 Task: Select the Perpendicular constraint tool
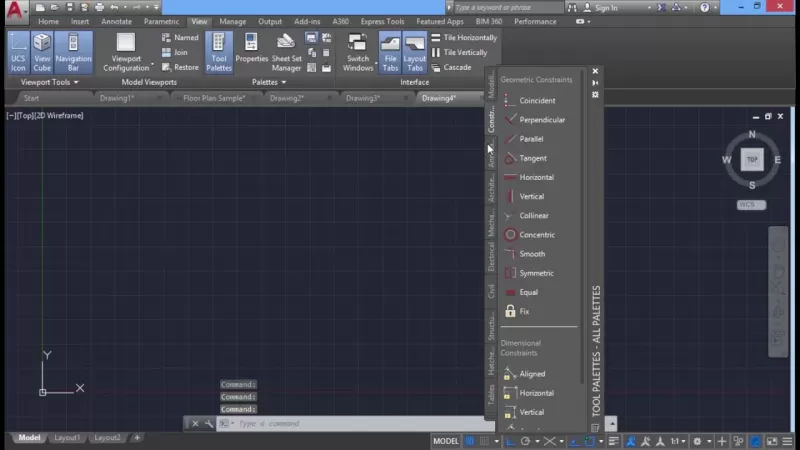click(535, 120)
